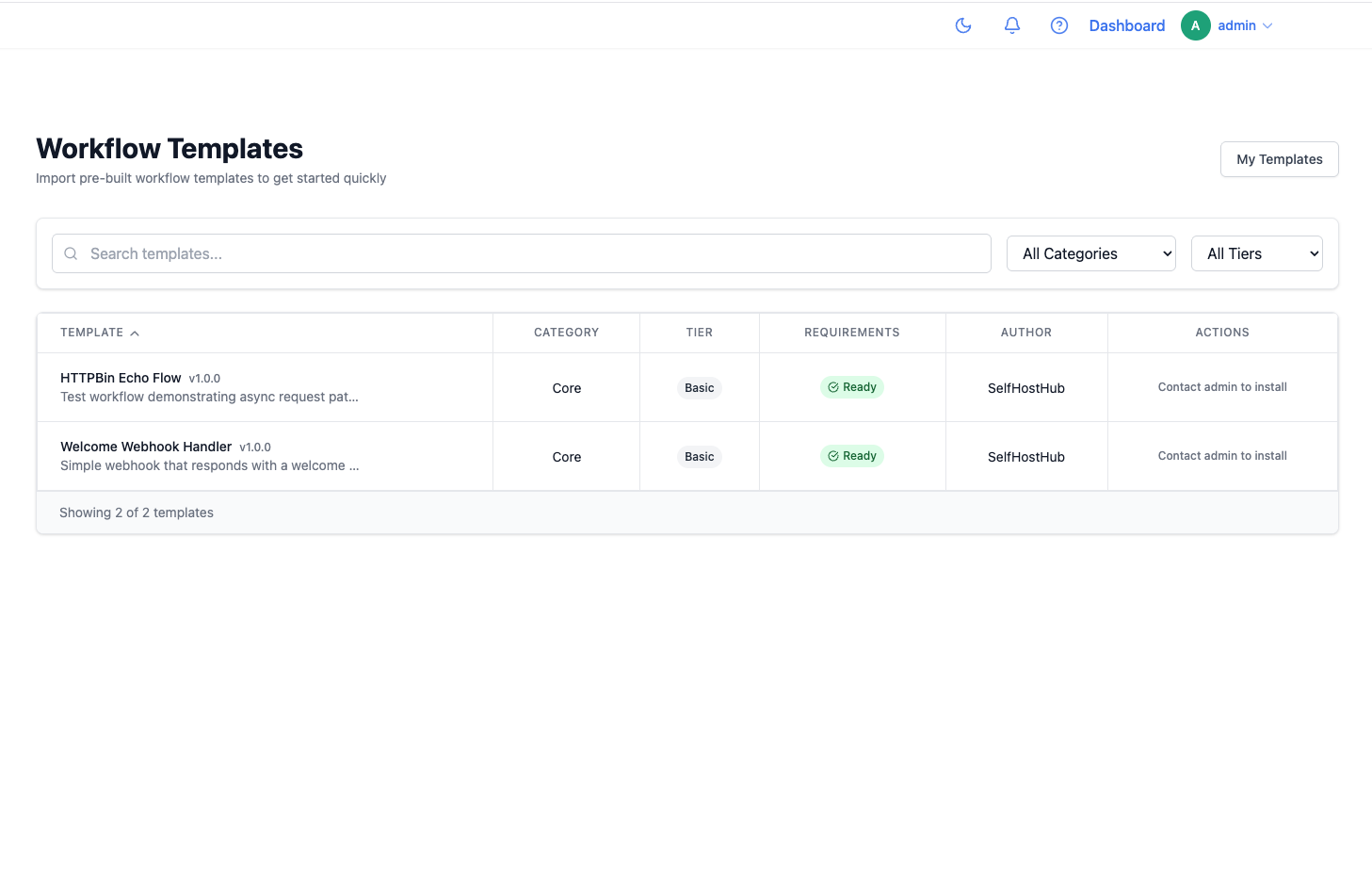Click the magnifying glass in the search bar

71,253
